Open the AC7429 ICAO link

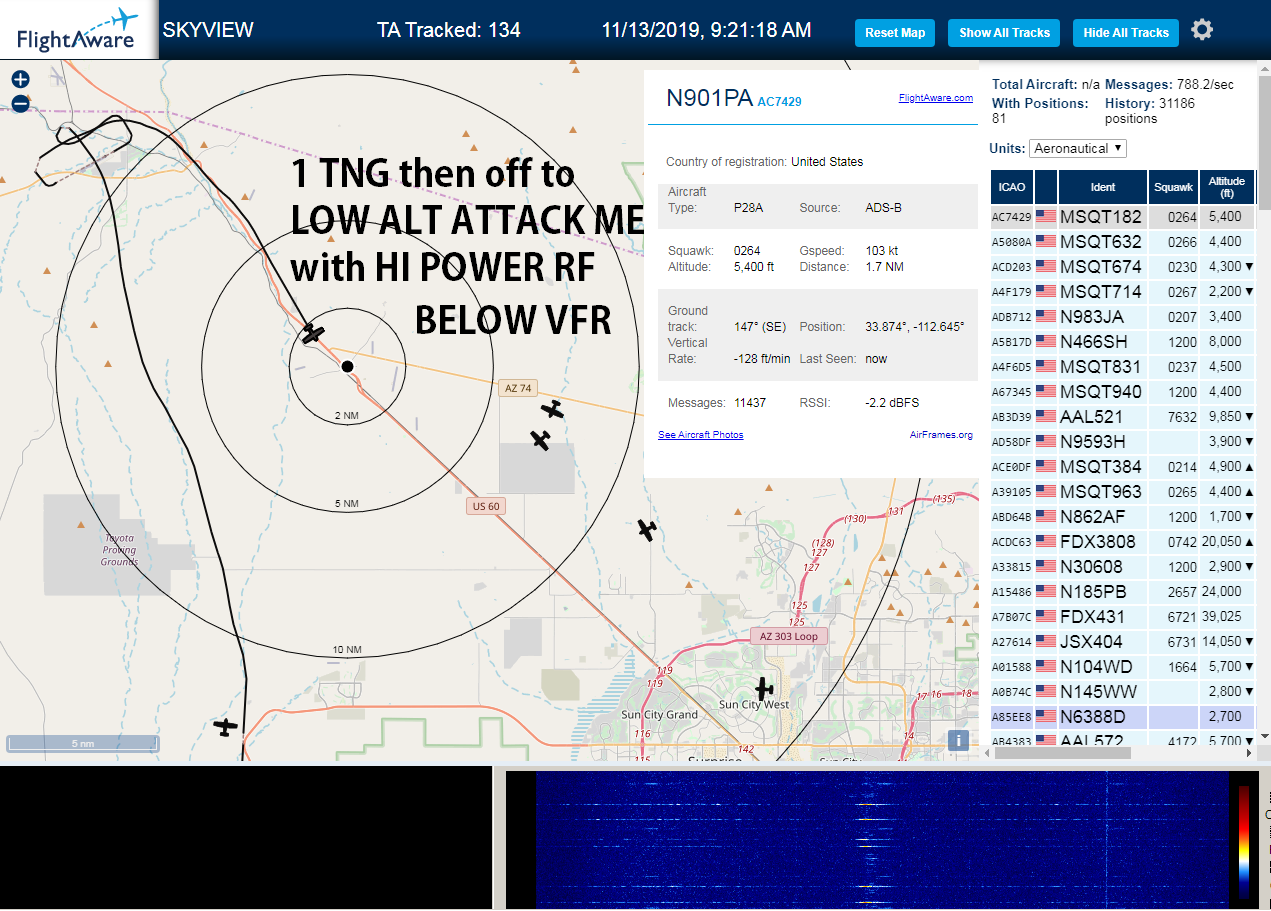click(x=779, y=101)
